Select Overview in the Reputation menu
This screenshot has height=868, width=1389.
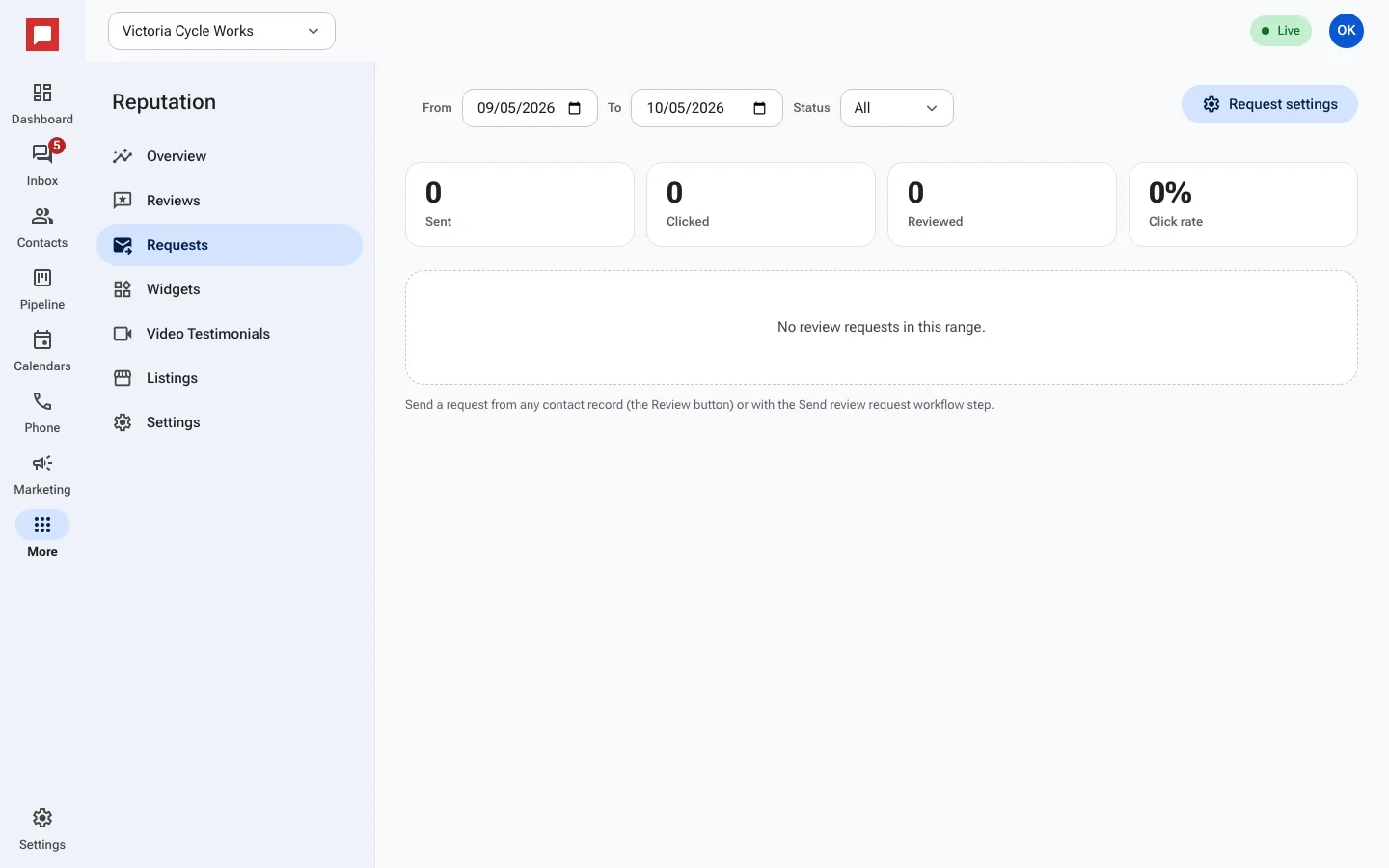point(230,156)
